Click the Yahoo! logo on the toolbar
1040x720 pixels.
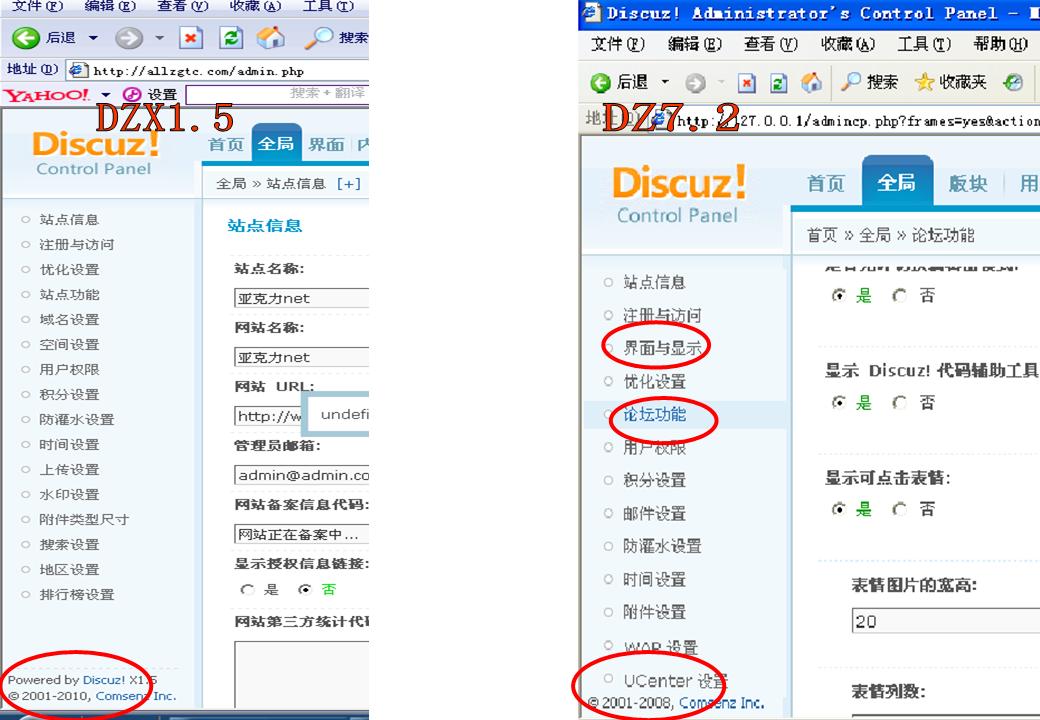46,95
